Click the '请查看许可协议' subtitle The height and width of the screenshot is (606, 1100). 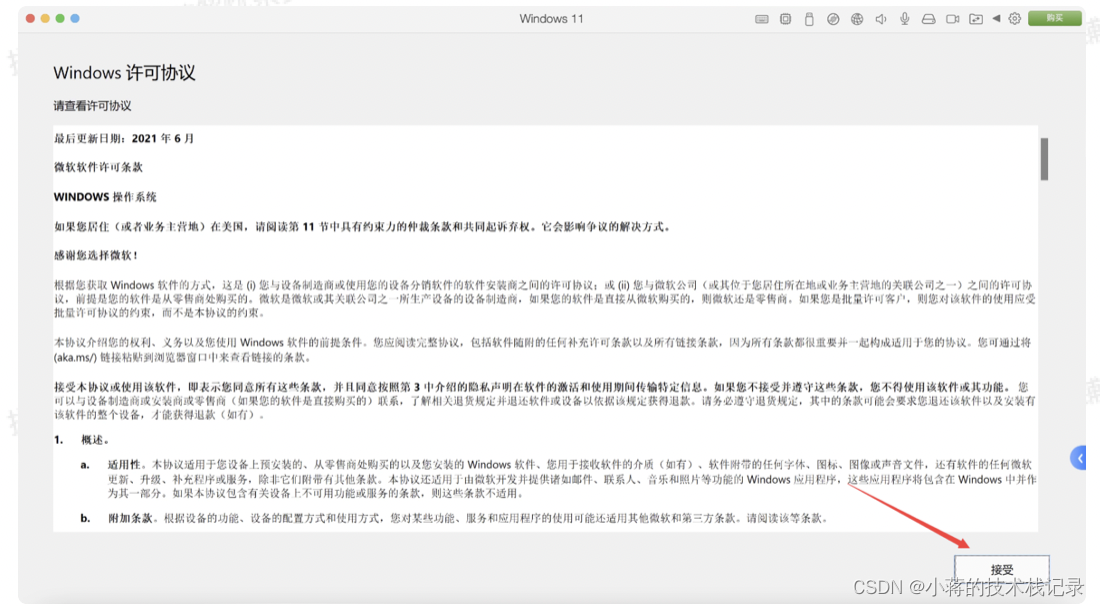(93, 106)
